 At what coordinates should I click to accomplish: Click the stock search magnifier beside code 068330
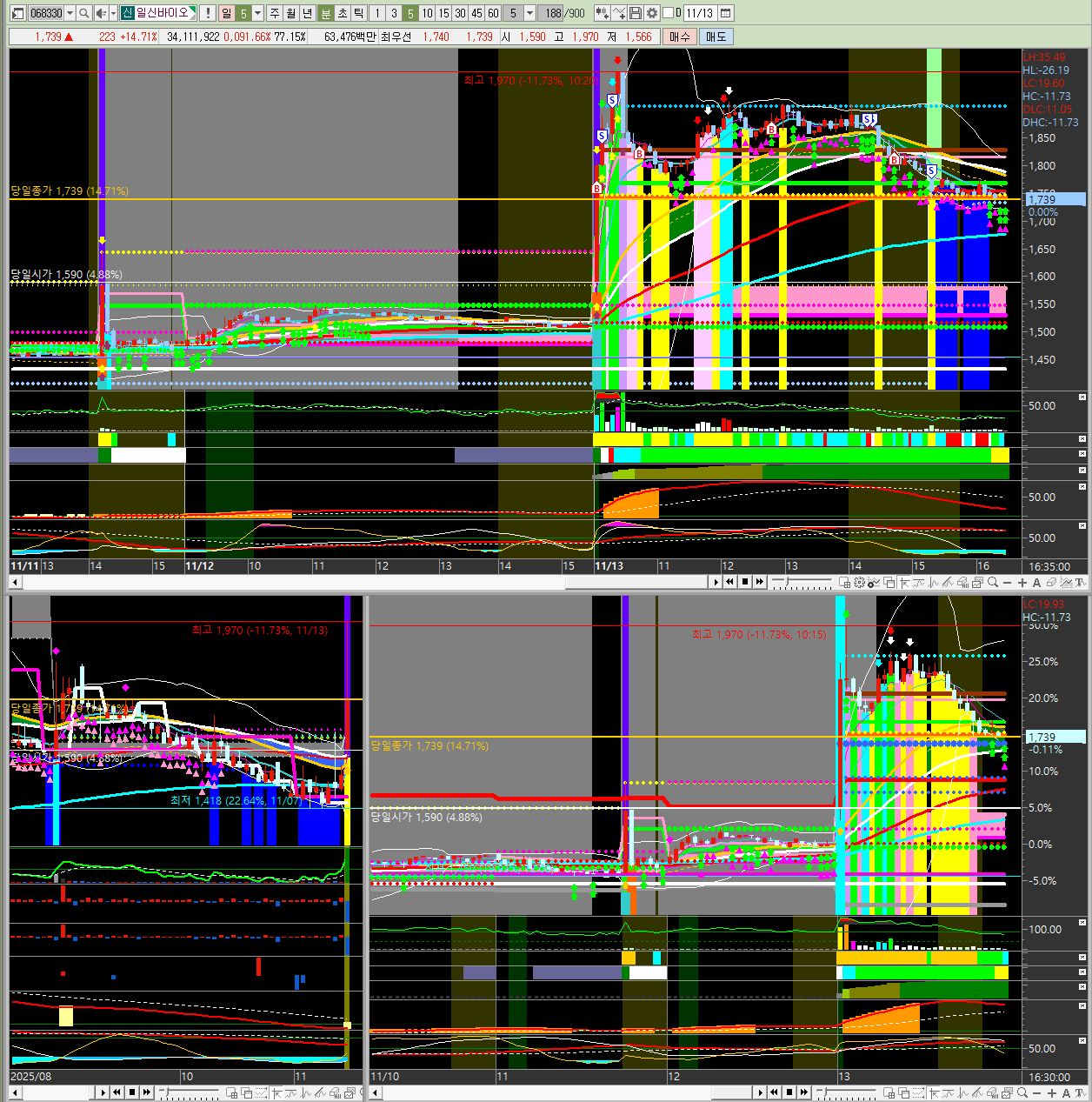click(84, 13)
